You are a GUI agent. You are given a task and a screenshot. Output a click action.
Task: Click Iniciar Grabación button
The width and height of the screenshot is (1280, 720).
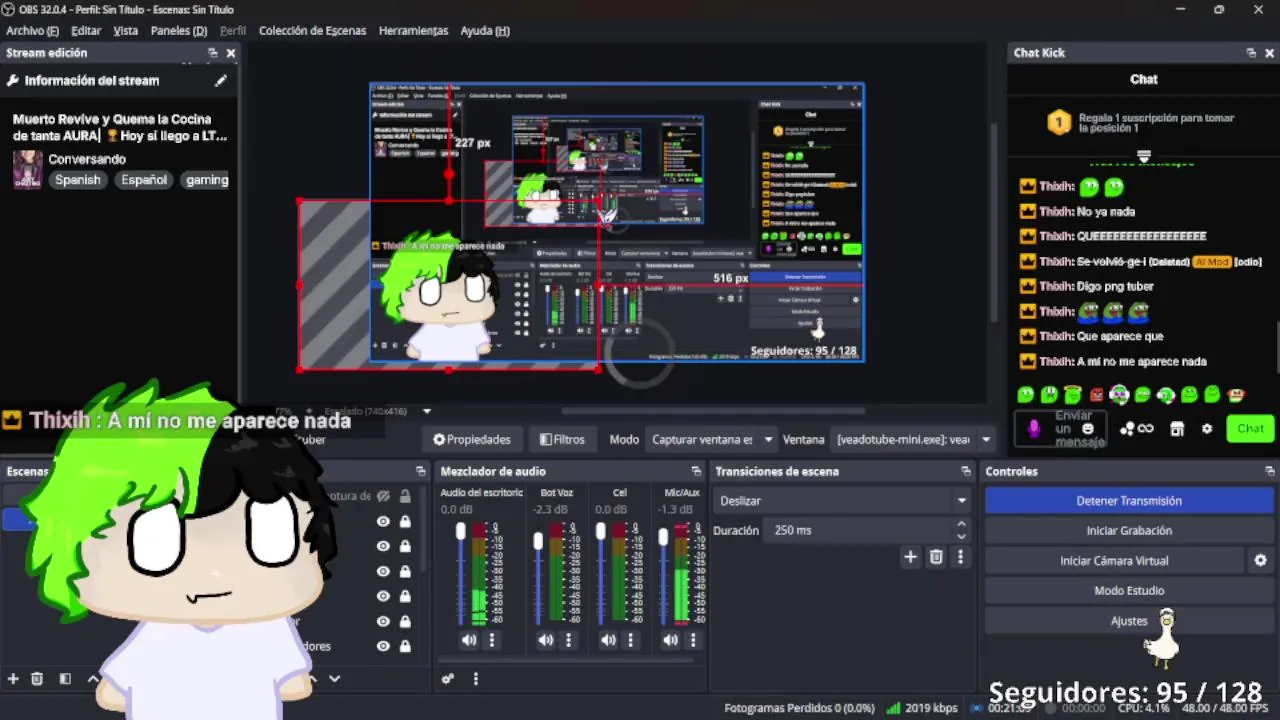coord(1129,531)
